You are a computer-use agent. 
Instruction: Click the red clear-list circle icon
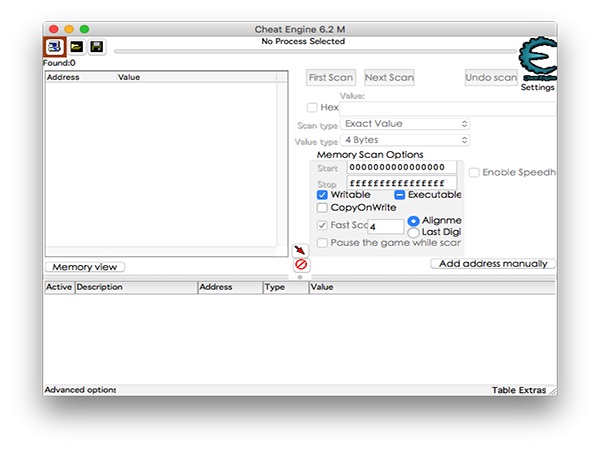pos(301,264)
